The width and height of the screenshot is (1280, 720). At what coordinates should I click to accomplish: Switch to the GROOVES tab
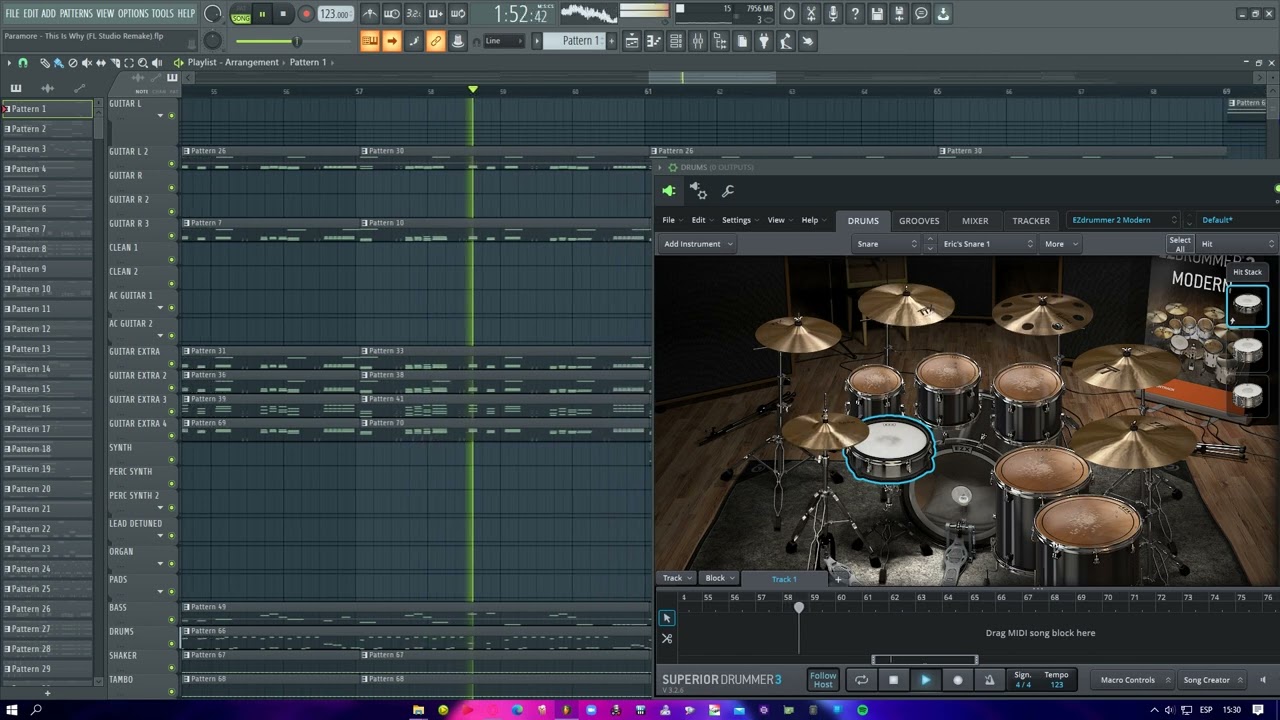tap(919, 221)
